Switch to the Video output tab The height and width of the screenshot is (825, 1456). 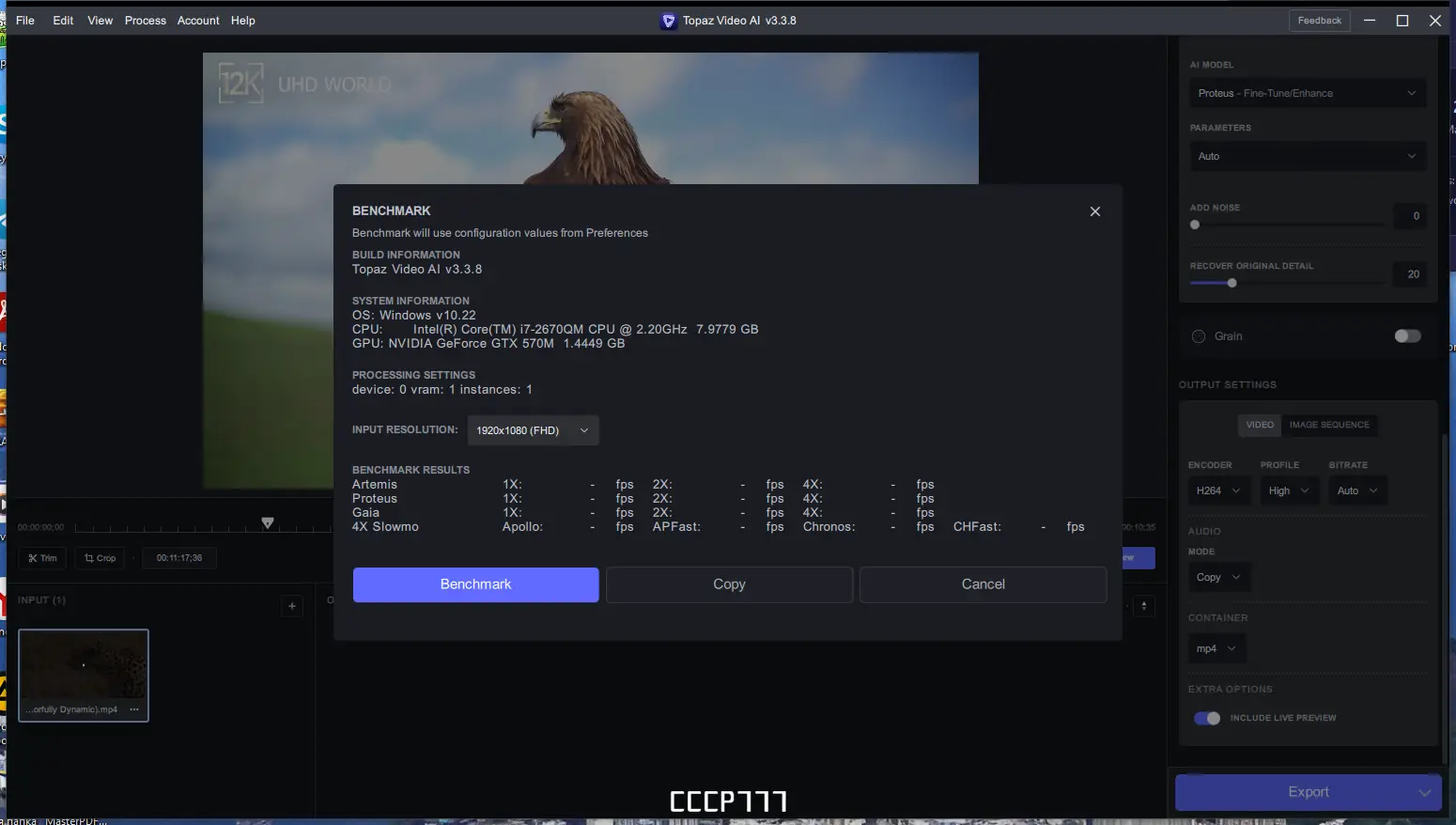(x=1260, y=425)
